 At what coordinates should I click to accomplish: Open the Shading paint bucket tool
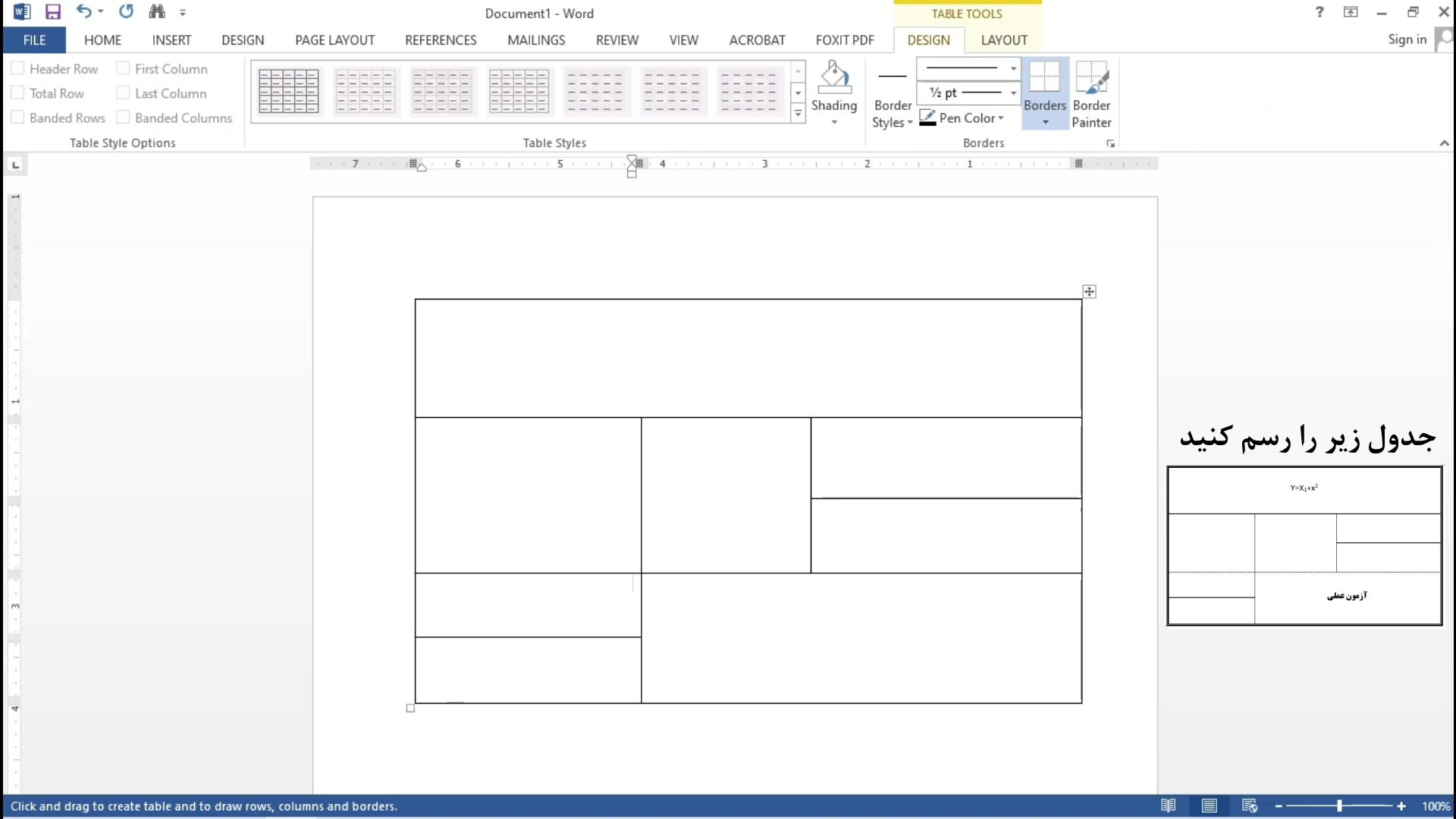pyautogui.click(x=834, y=78)
